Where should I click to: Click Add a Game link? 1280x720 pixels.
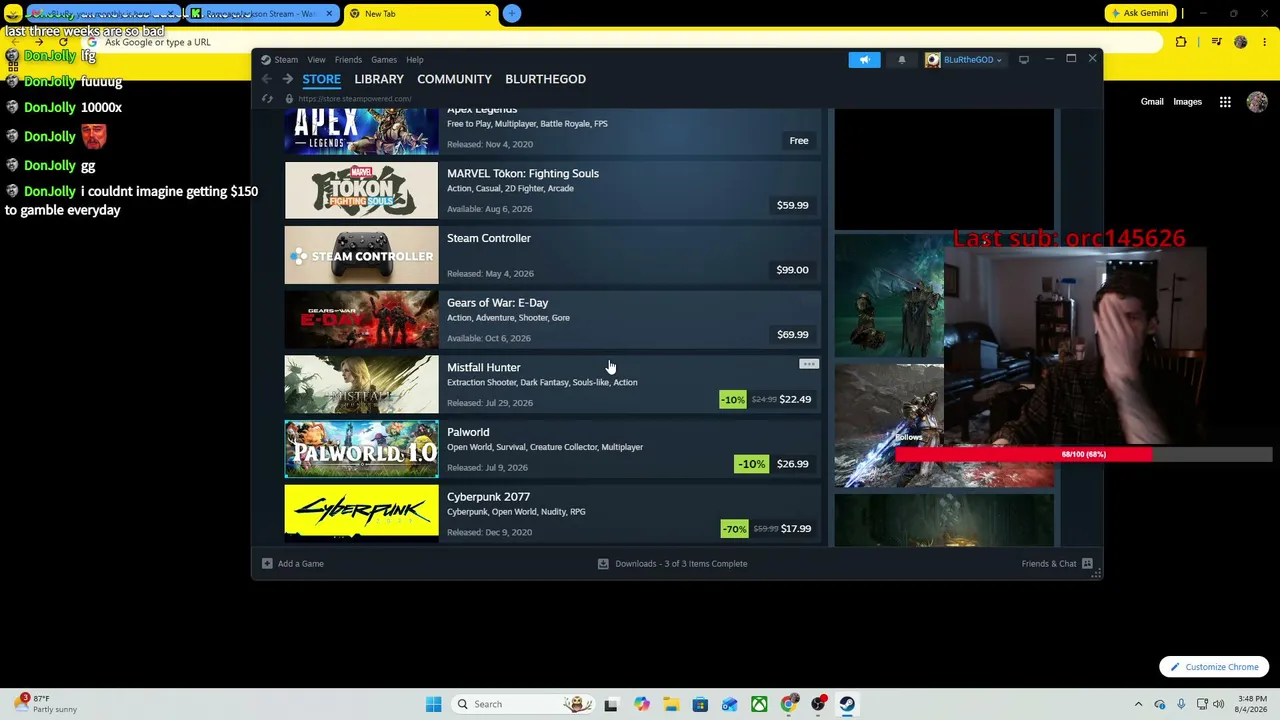coord(301,564)
